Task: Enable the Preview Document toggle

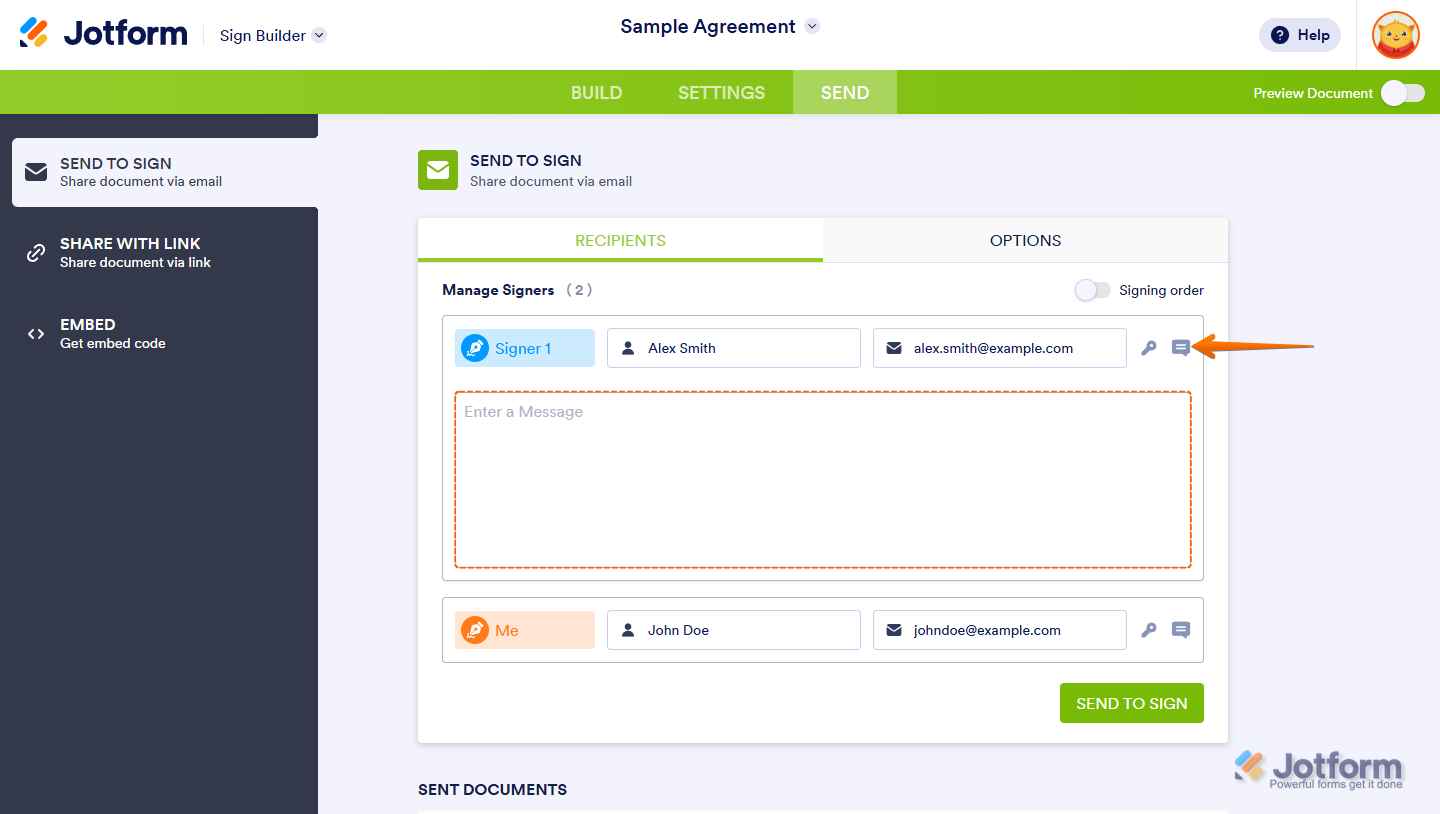Action: click(1402, 92)
